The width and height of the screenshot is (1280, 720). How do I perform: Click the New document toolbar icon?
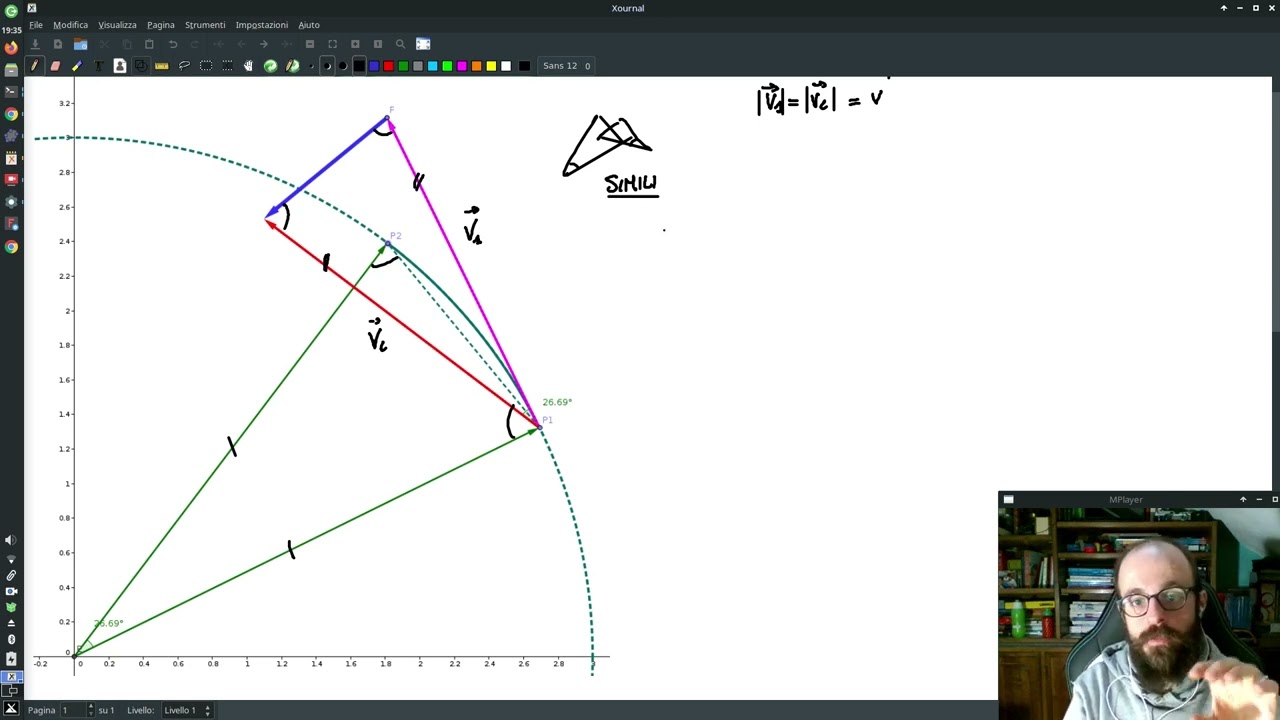[x=58, y=44]
